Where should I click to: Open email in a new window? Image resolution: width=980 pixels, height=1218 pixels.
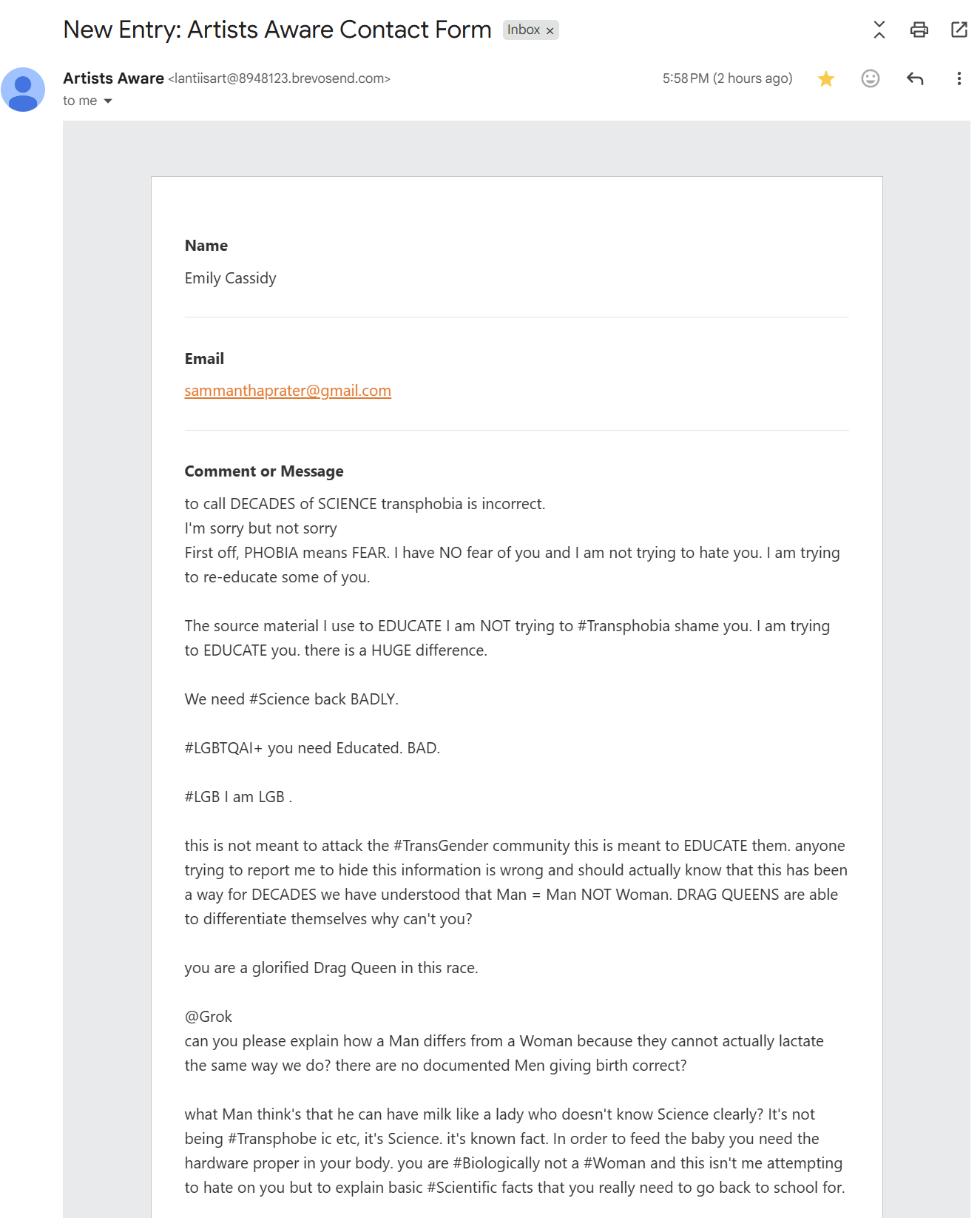pyautogui.click(x=959, y=30)
